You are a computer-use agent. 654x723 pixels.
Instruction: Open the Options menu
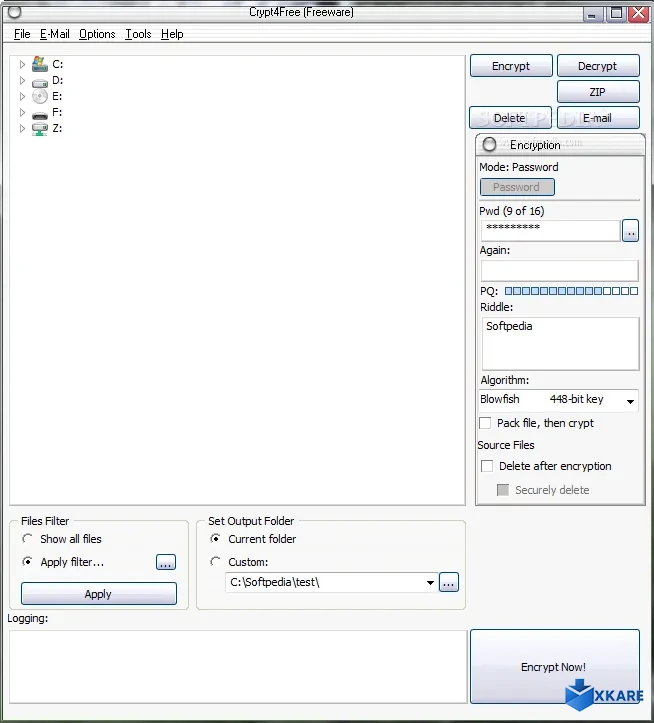97,34
